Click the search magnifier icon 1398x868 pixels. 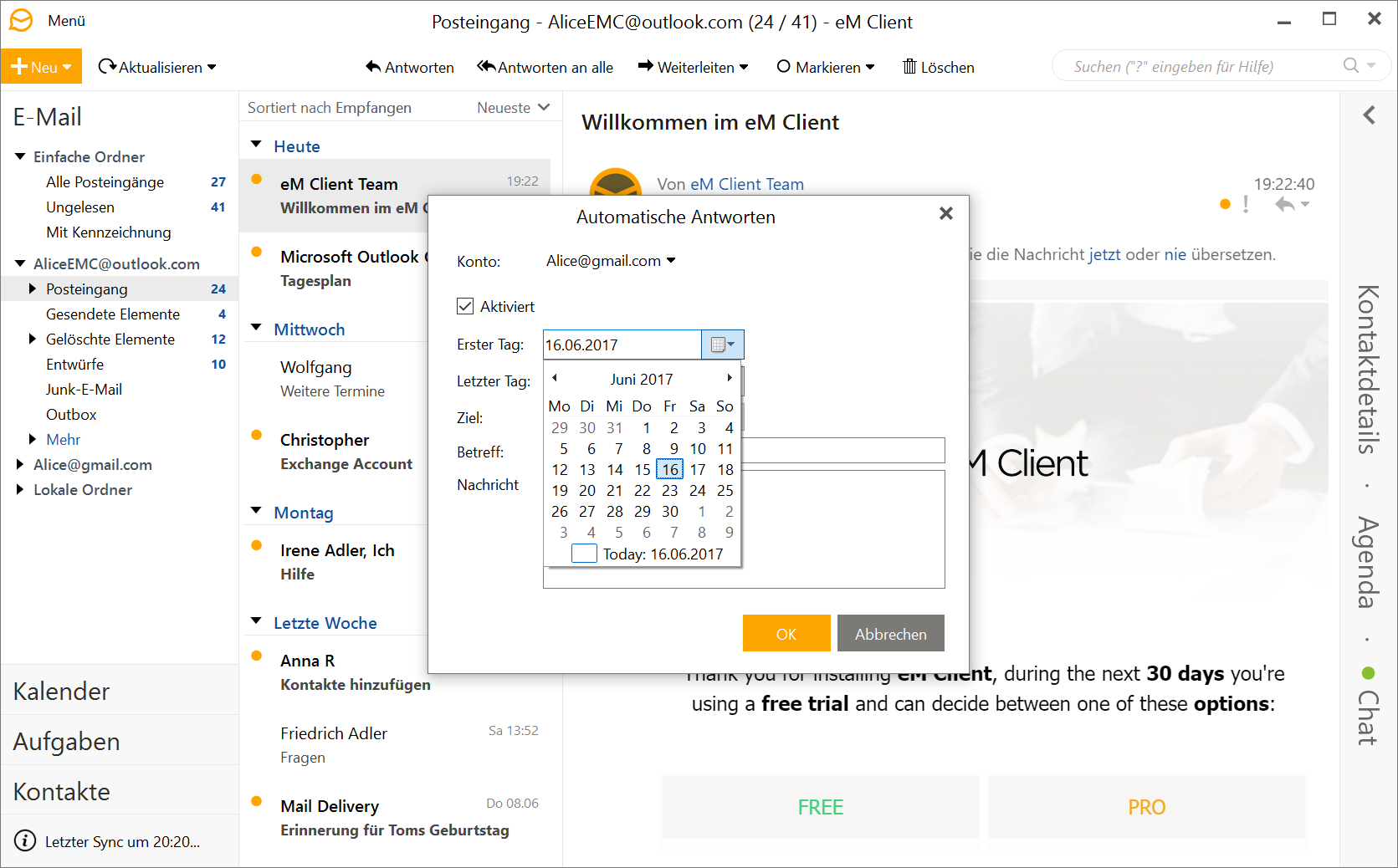click(1350, 65)
